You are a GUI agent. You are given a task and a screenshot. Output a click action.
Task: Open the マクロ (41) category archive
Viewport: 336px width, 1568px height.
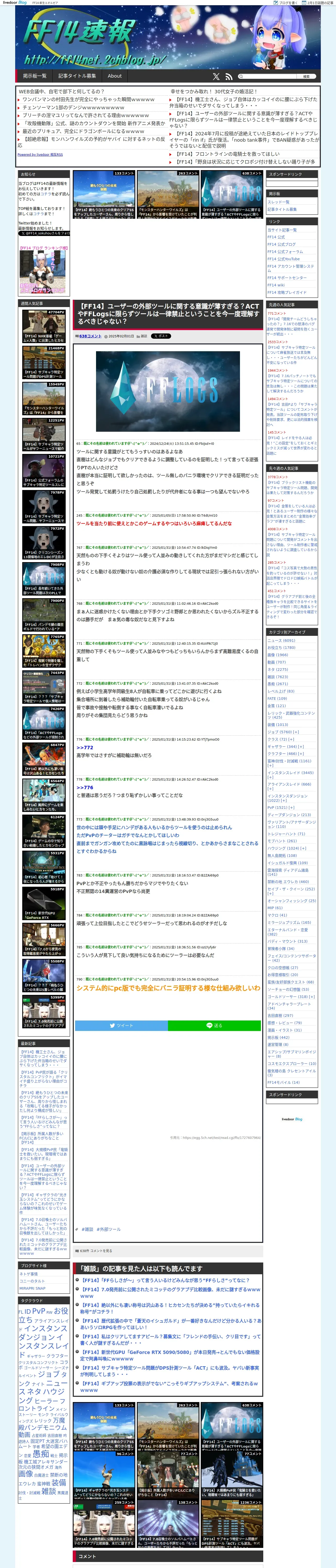277,915
